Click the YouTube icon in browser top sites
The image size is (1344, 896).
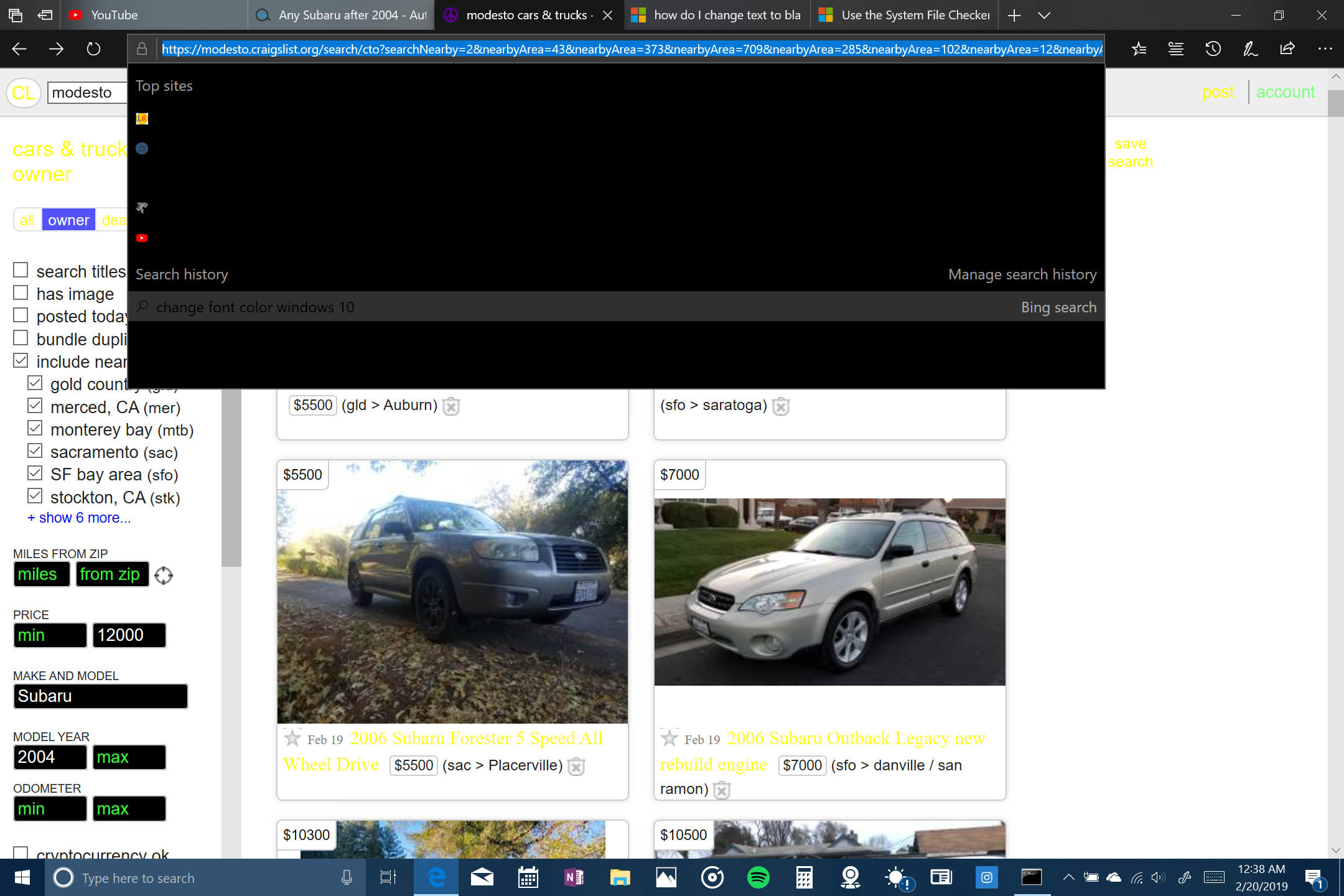tap(142, 238)
